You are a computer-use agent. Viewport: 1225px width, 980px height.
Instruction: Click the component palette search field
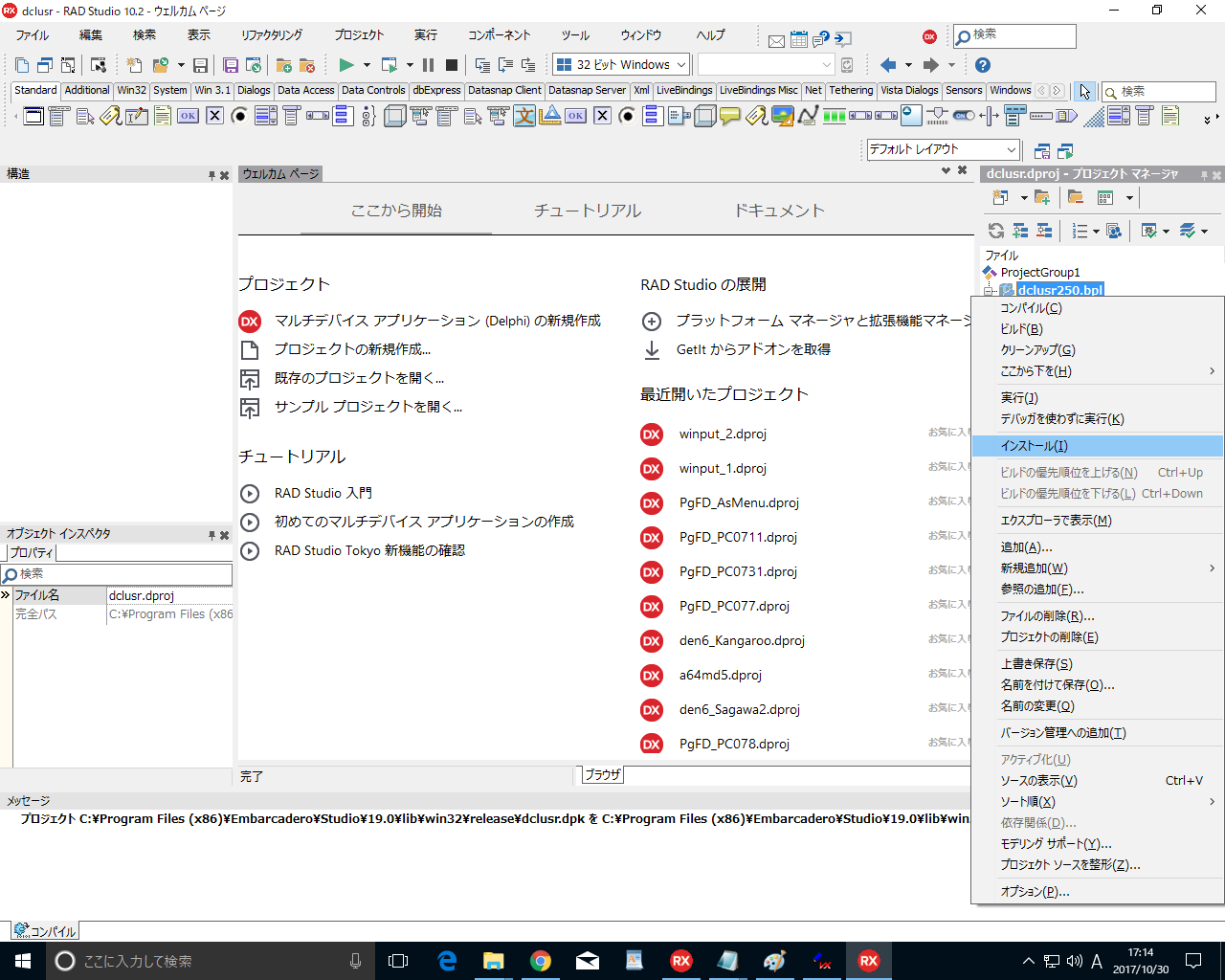tap(1158, 91)
